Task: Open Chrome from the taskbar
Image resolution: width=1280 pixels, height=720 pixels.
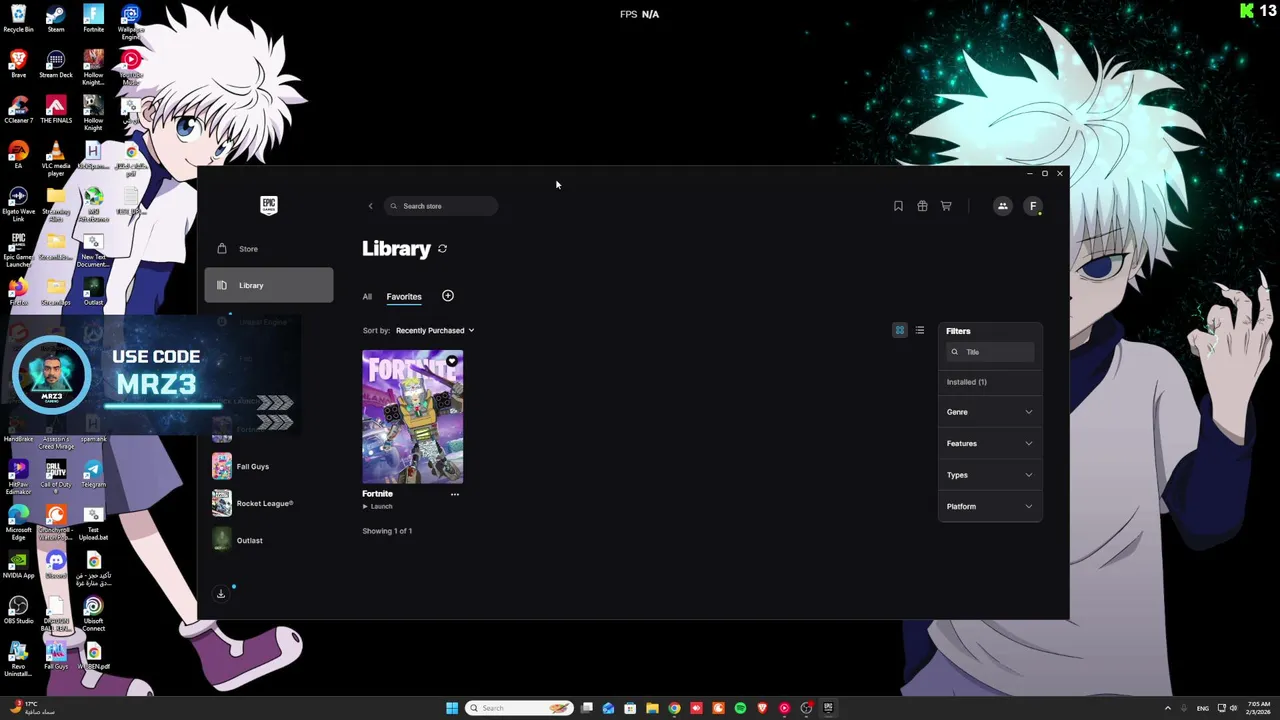Action: (674, 708)
